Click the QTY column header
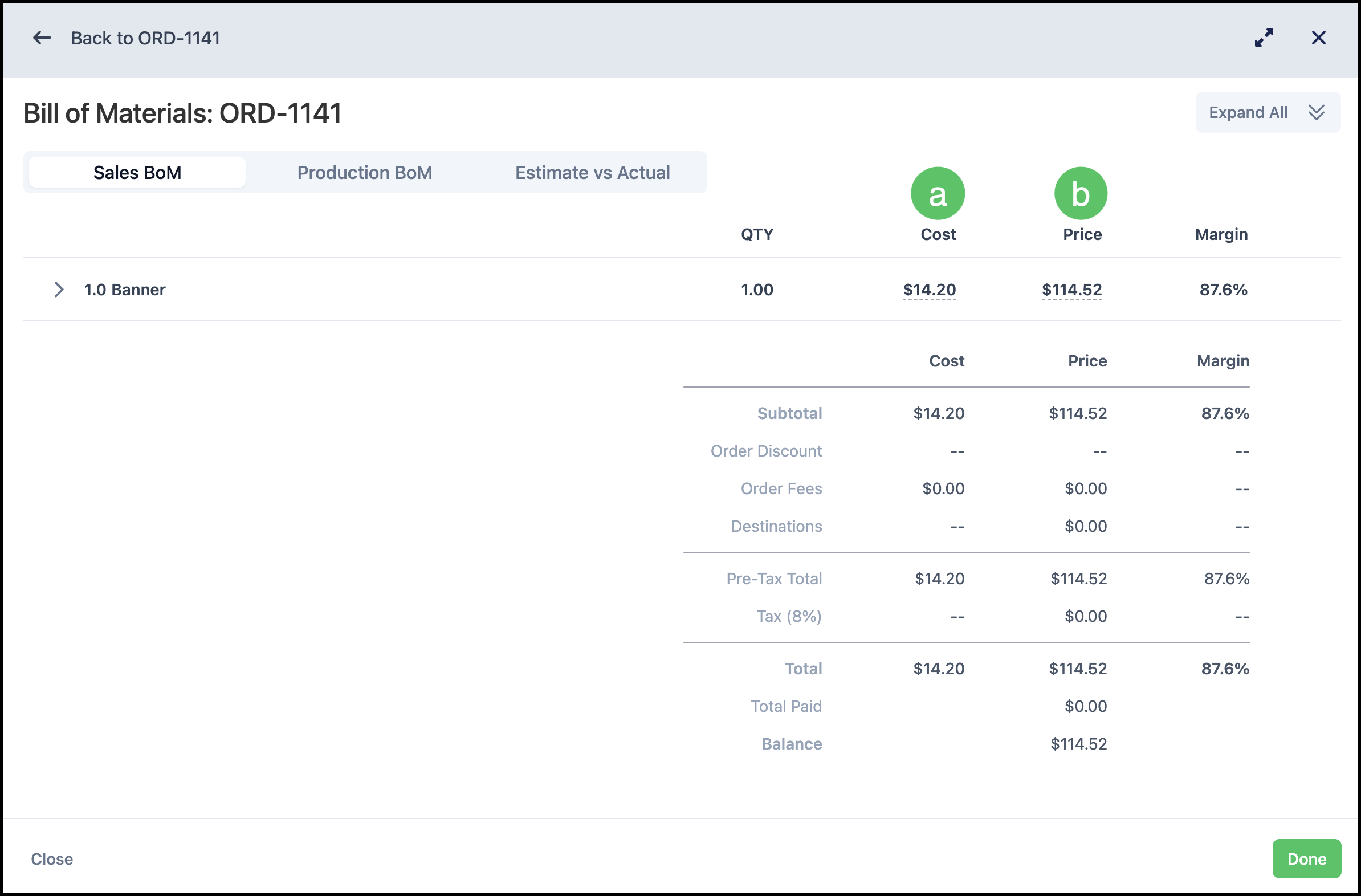 [756, 234]
